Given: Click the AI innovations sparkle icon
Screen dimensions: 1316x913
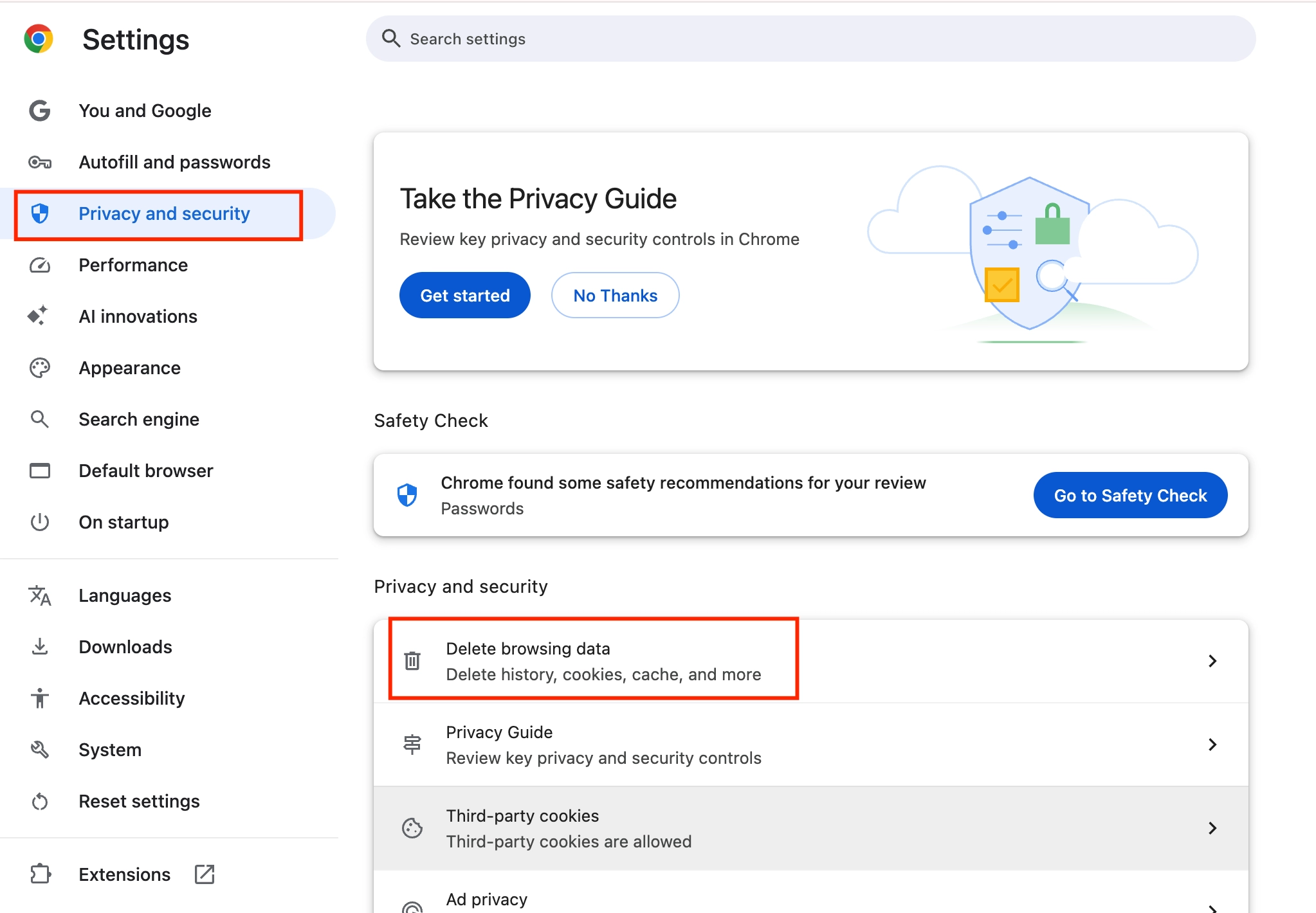Looking at the screenshot, I should [x=39, y=316].
